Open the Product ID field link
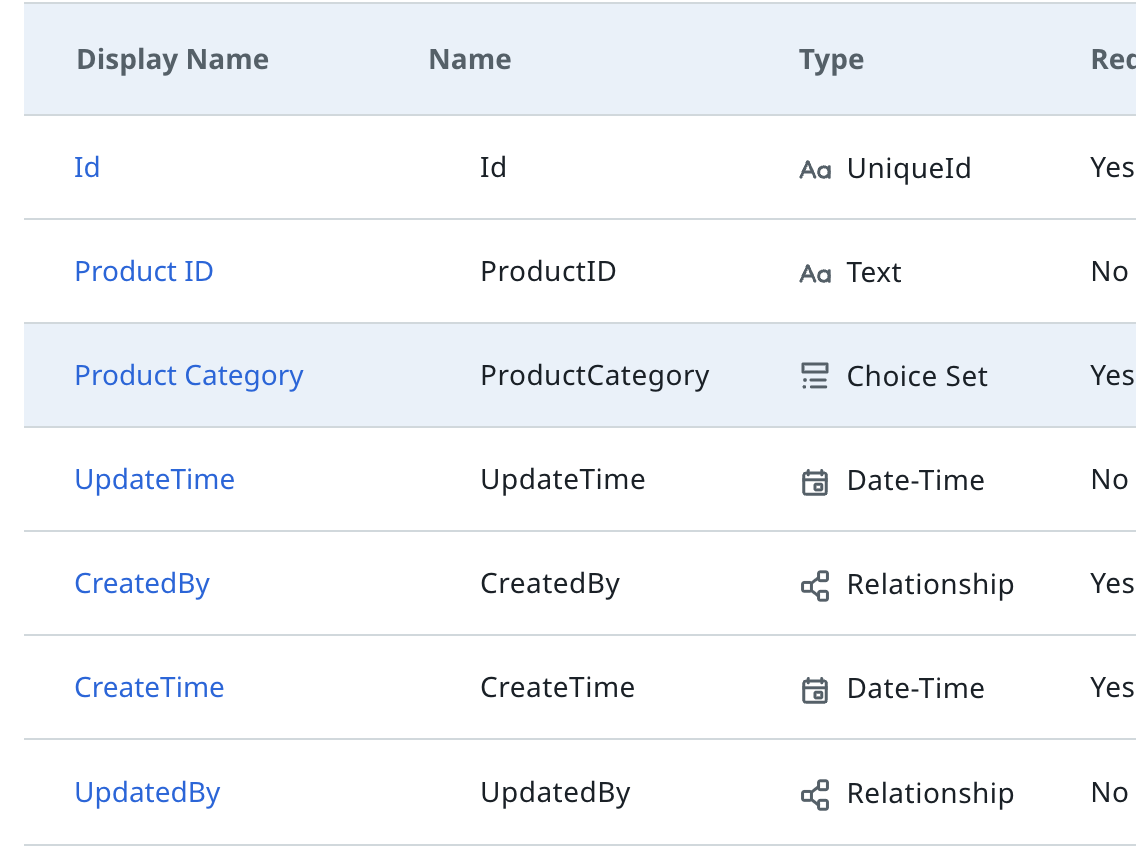The width and height of the screenshot is (1136, 858). click(144, 271)
